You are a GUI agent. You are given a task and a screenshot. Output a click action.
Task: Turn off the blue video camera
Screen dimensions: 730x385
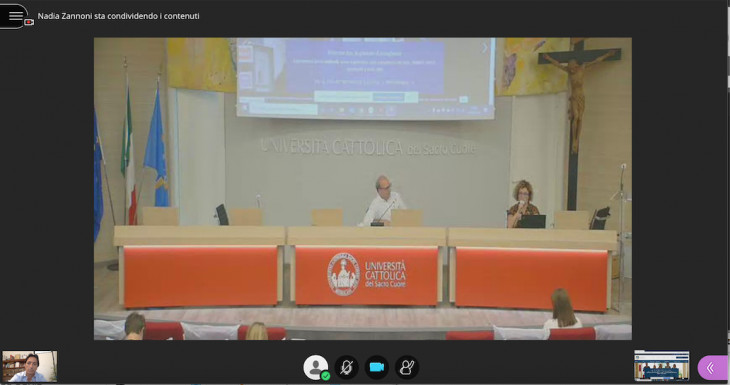[377, 367]
